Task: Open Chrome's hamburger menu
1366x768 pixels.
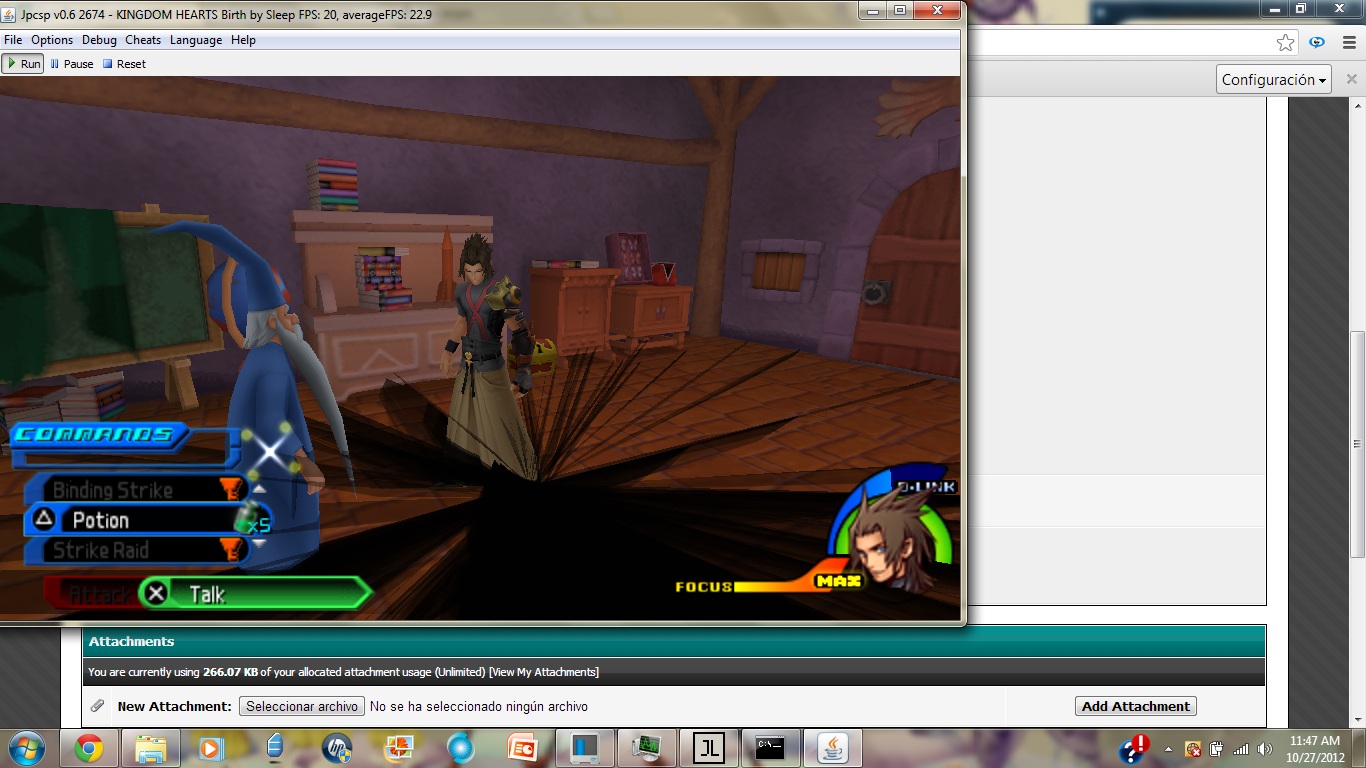Action: tap(1348, 42)
